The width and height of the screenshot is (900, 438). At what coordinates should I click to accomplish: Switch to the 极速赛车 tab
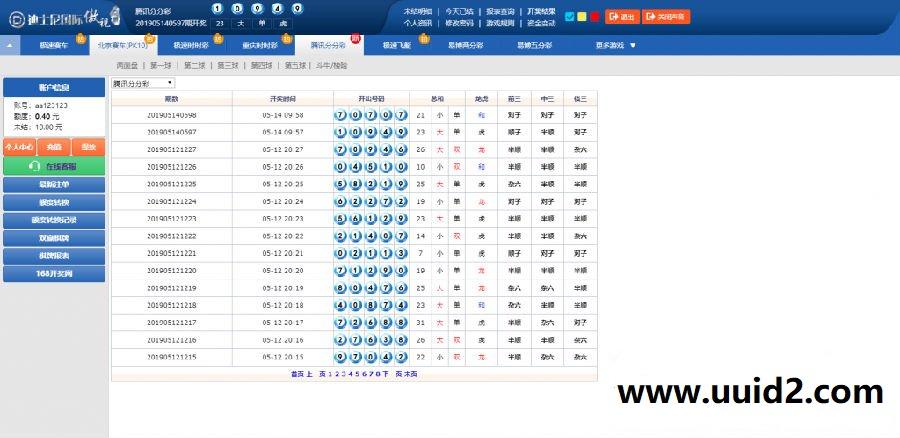[53, 45]
